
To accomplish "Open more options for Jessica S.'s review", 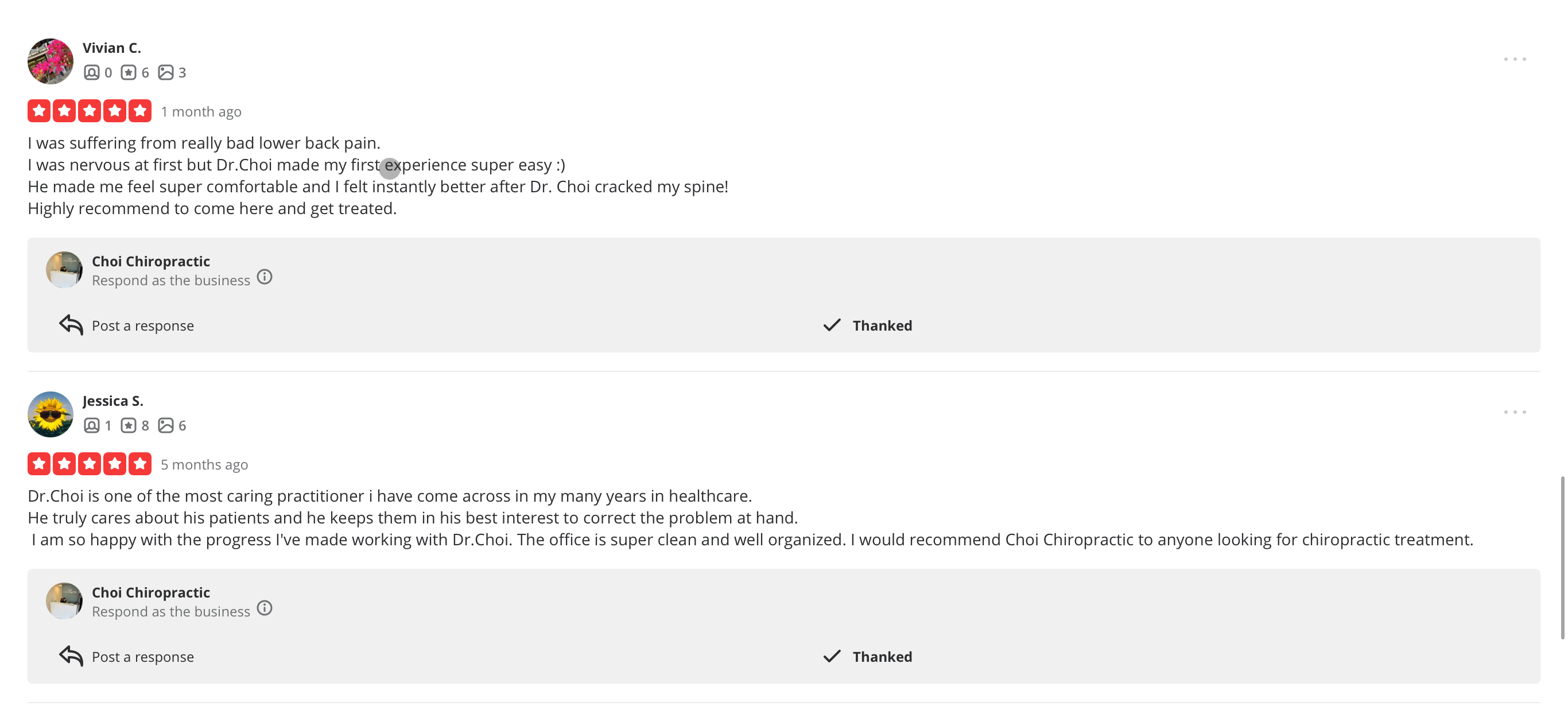I will (1515, 412).
